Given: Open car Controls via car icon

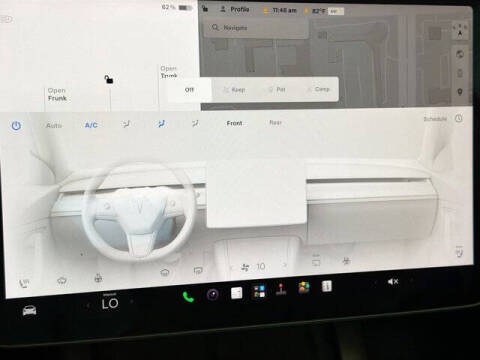Looking at the screenshot, I should tap(29, 311).
